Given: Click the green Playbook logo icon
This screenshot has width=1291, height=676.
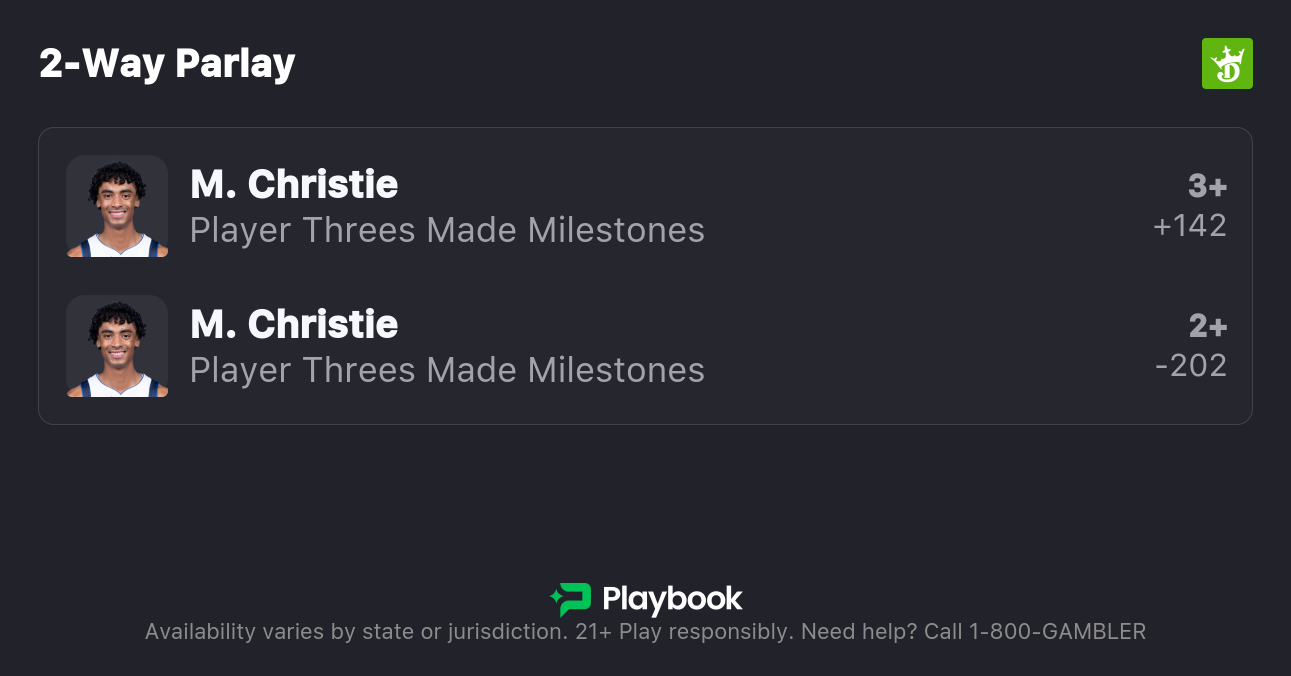Looking at the screenshot, I should tap(571, 599).
